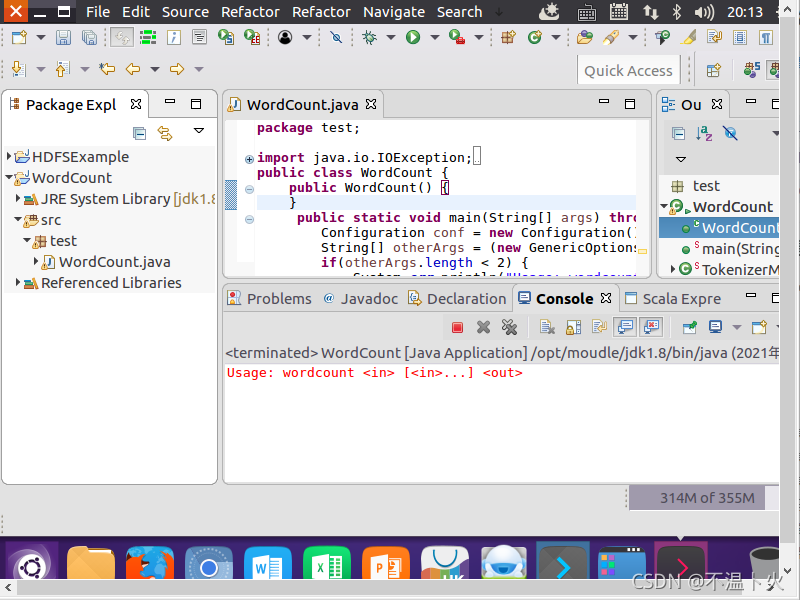Toggle Link with Editor in Package Explorer
Screen dimensions: 800x600
[165, 134]
